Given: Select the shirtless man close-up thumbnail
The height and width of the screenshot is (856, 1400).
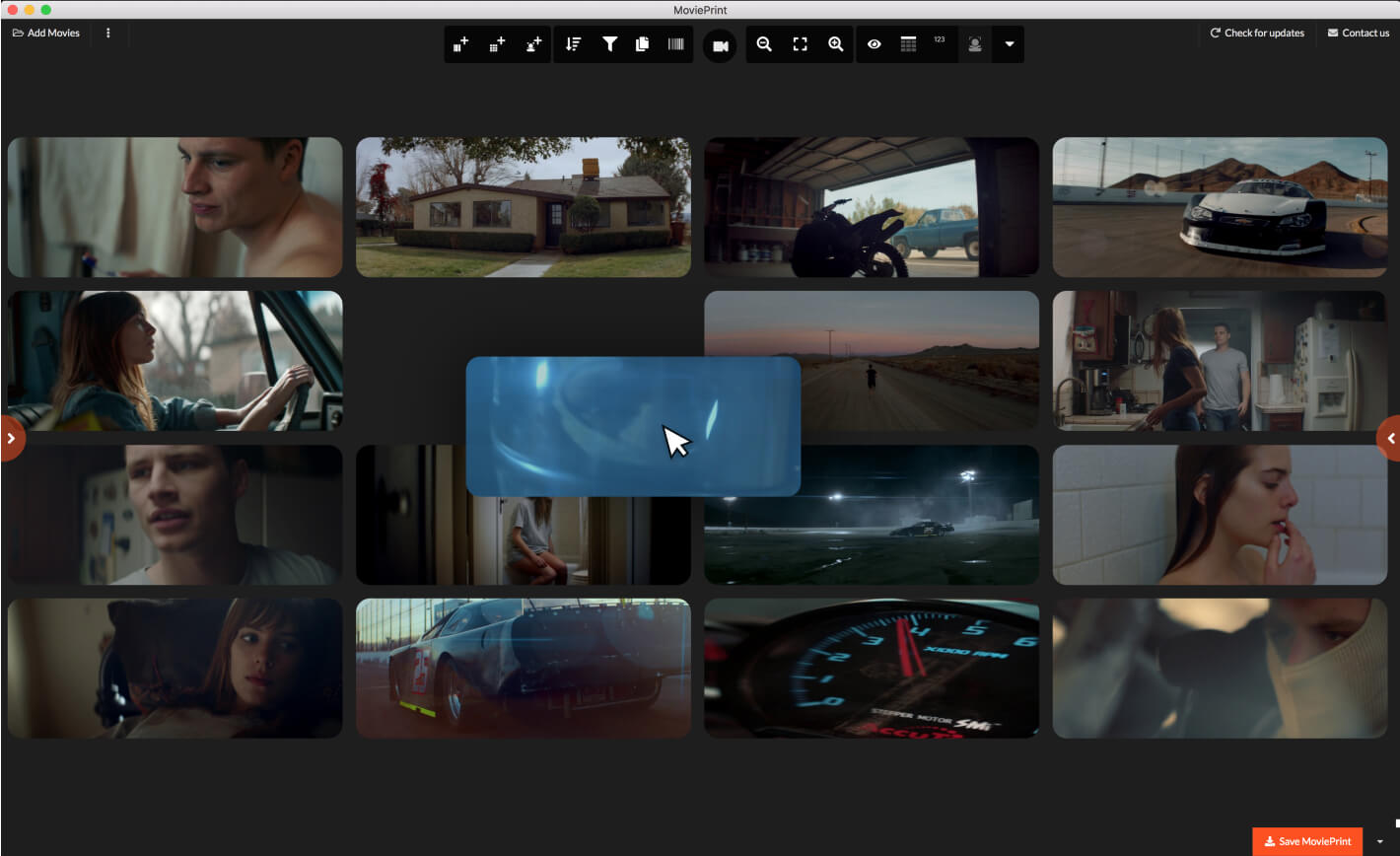Looking at the screenshot, I should 175,207.
